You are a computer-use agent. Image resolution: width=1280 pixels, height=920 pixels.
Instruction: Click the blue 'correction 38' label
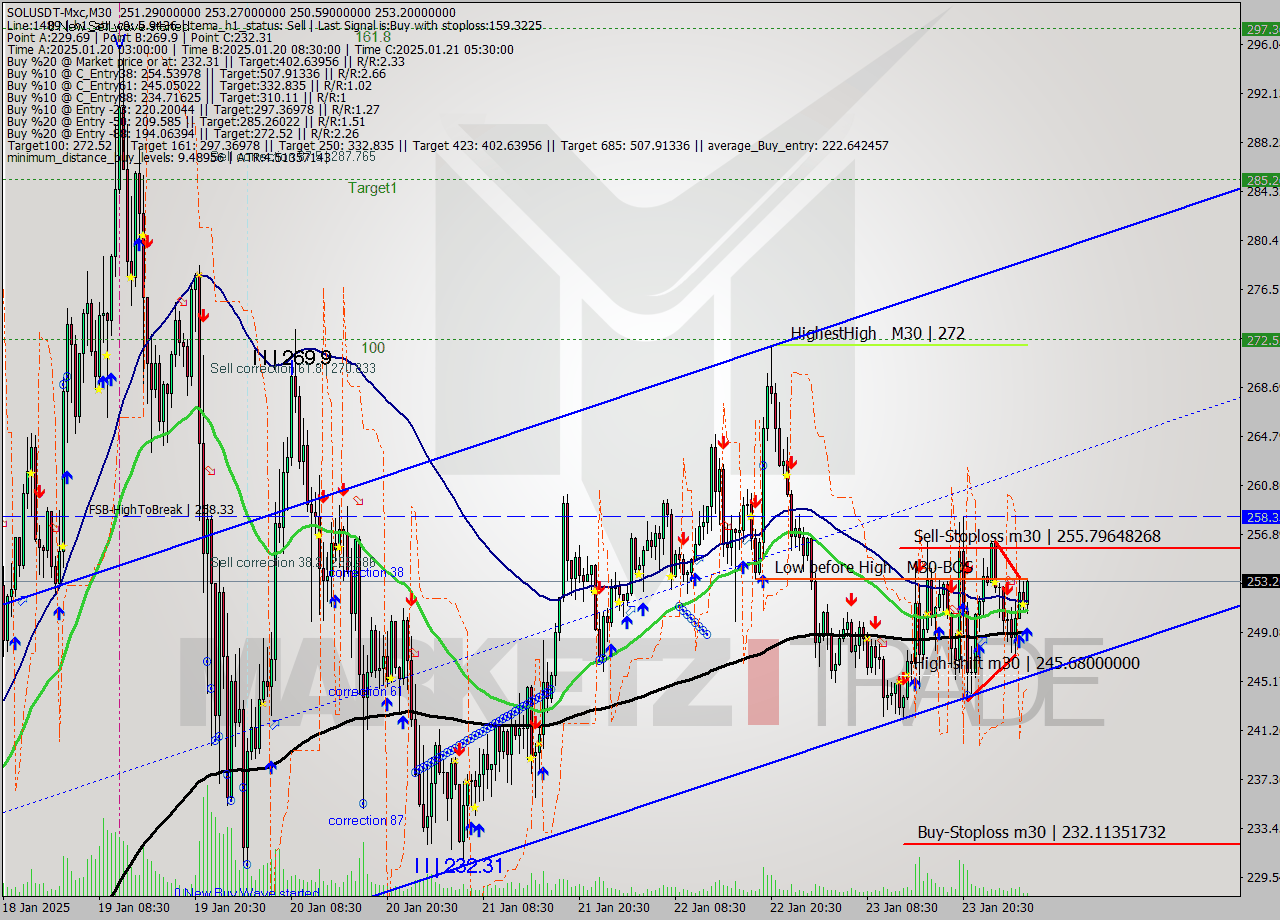(366, 572)
